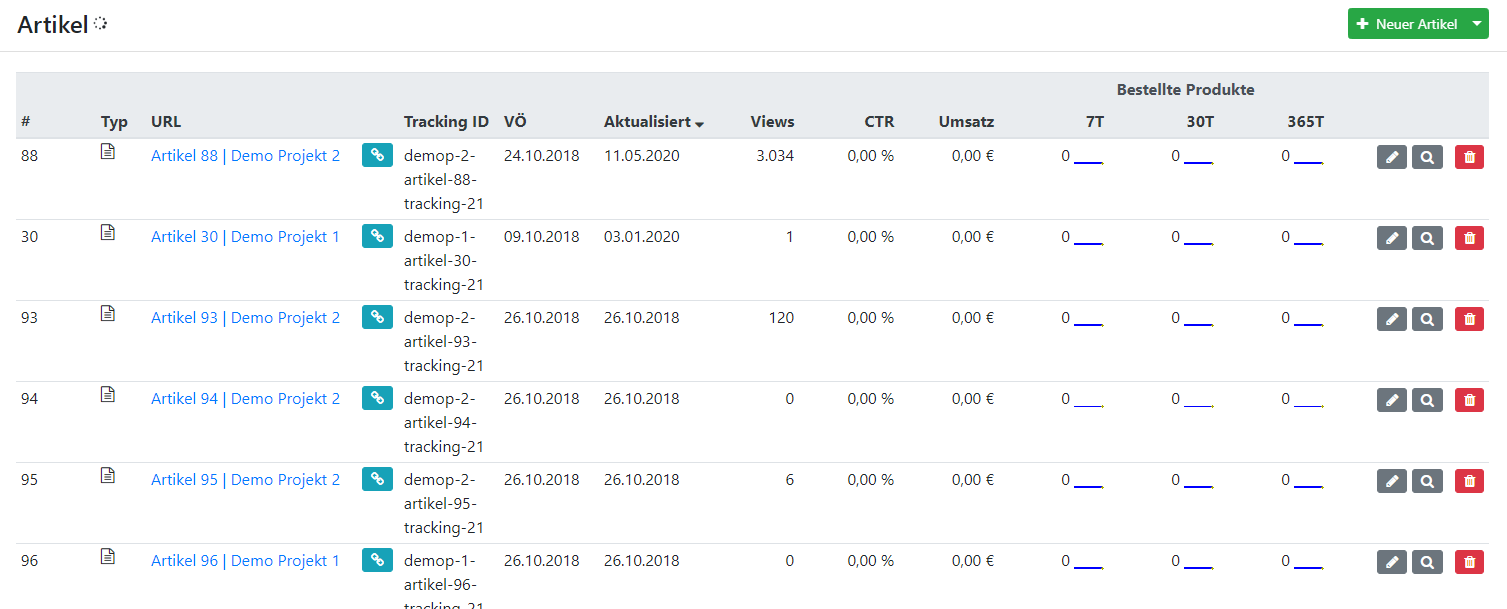Edit Artikel 94 with pencil icon

tap(1392, 400)
